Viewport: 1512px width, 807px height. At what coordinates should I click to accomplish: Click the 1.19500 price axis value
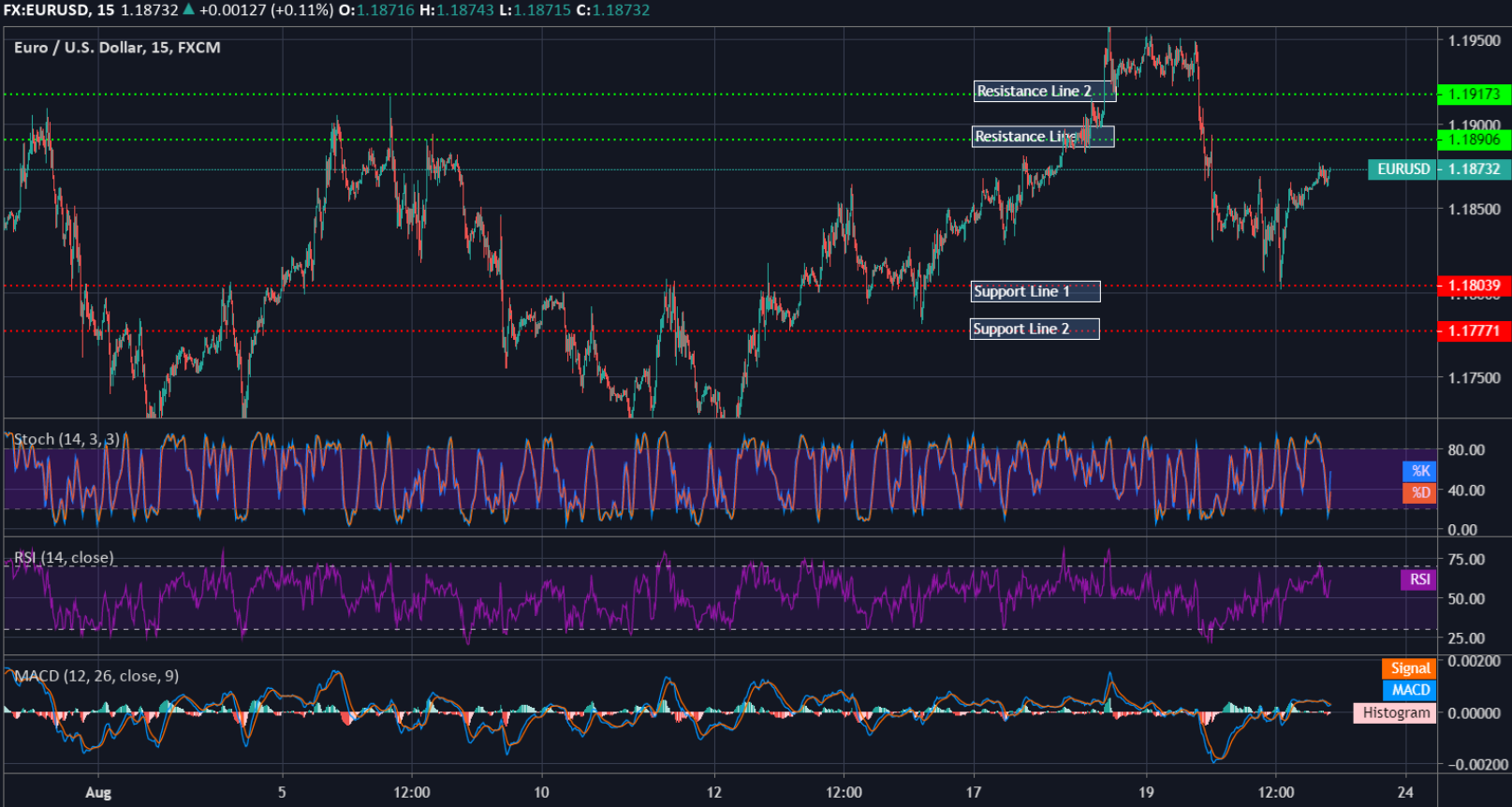click(1474, 40)
